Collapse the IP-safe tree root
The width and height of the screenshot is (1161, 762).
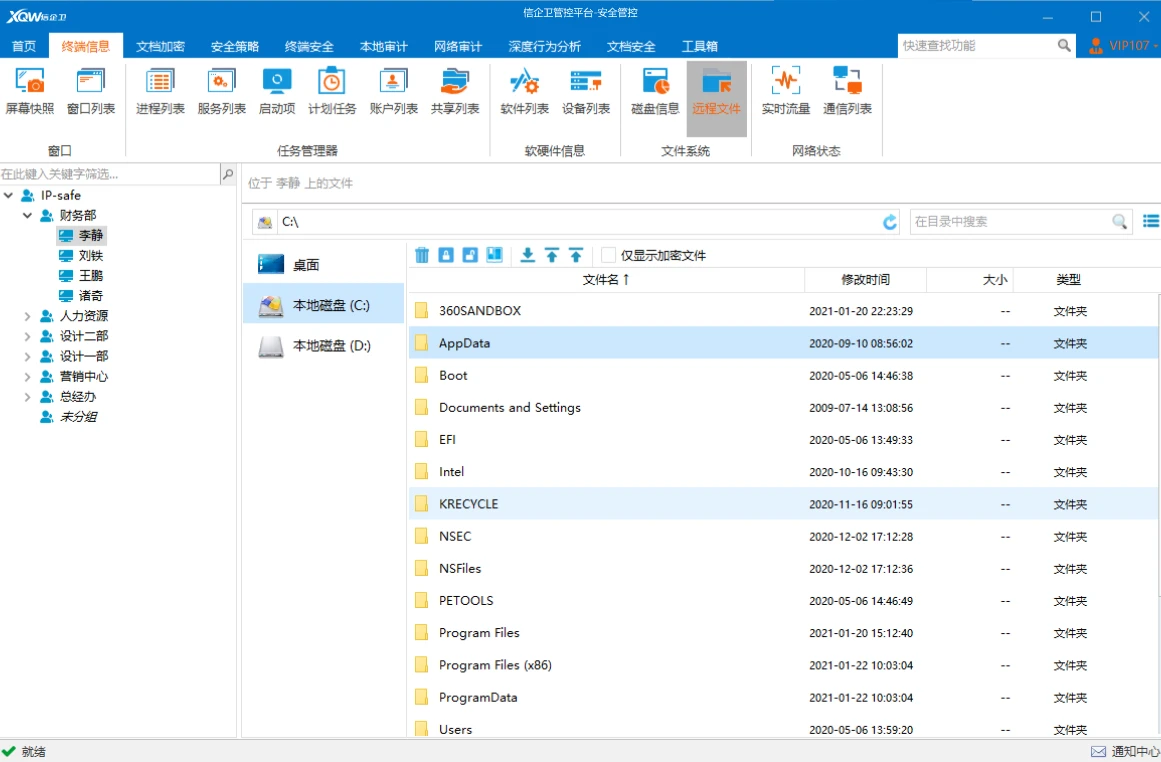click(9, 195)
